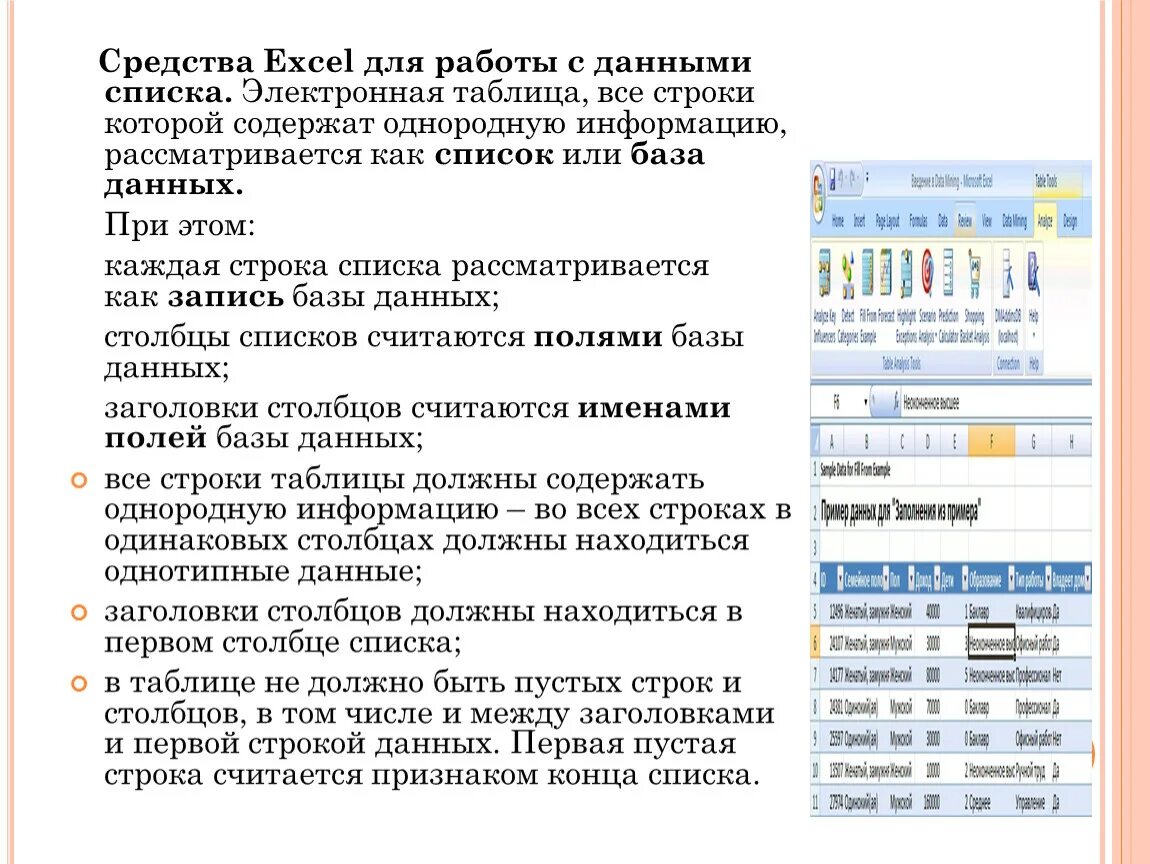Click the heading cell 'Пример данных для'
This screenshot has width=1150, height=864.
pyautogui.click(x=900, y=511)
